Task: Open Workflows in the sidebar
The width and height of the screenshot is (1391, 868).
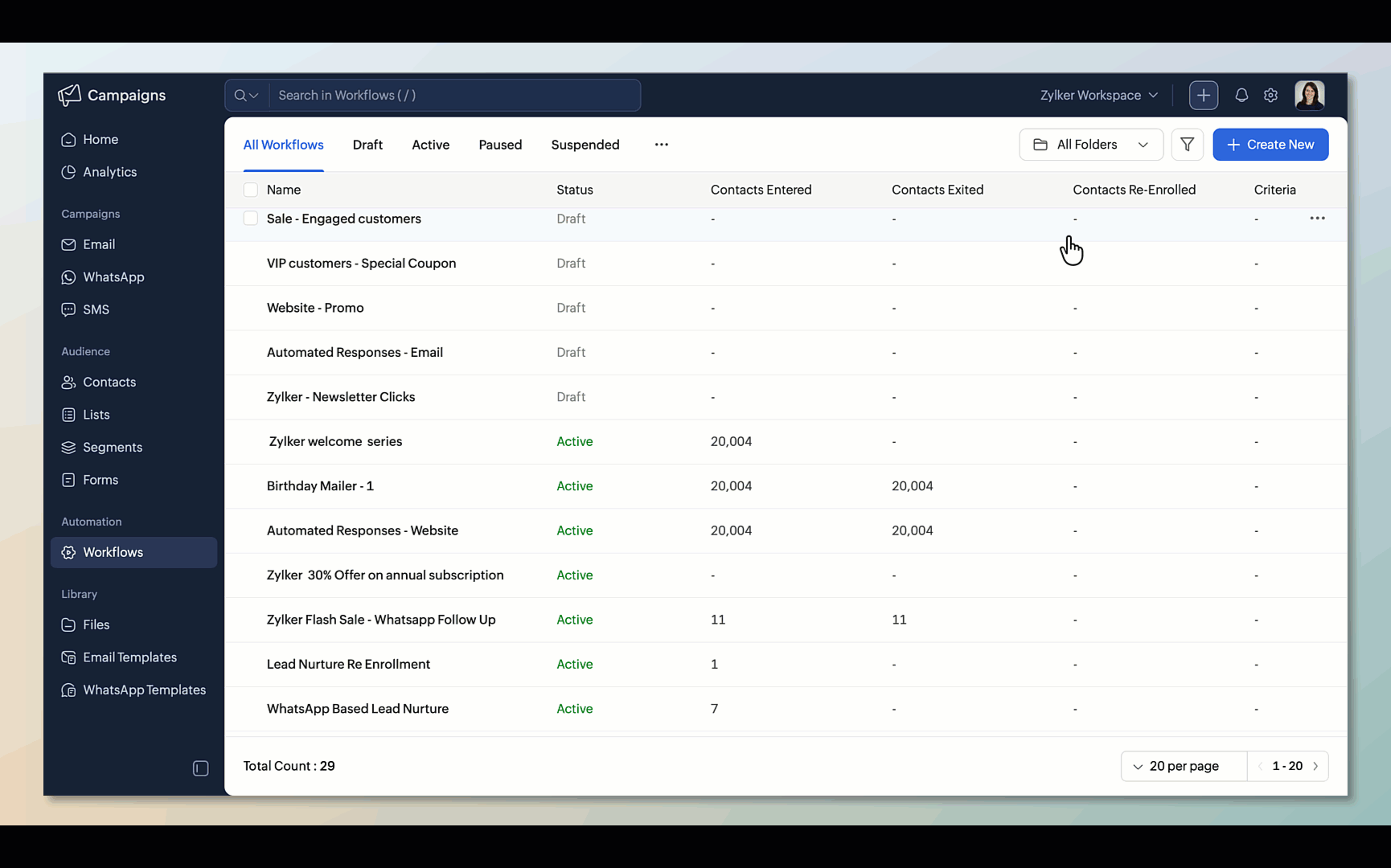Action: [133, 552]
